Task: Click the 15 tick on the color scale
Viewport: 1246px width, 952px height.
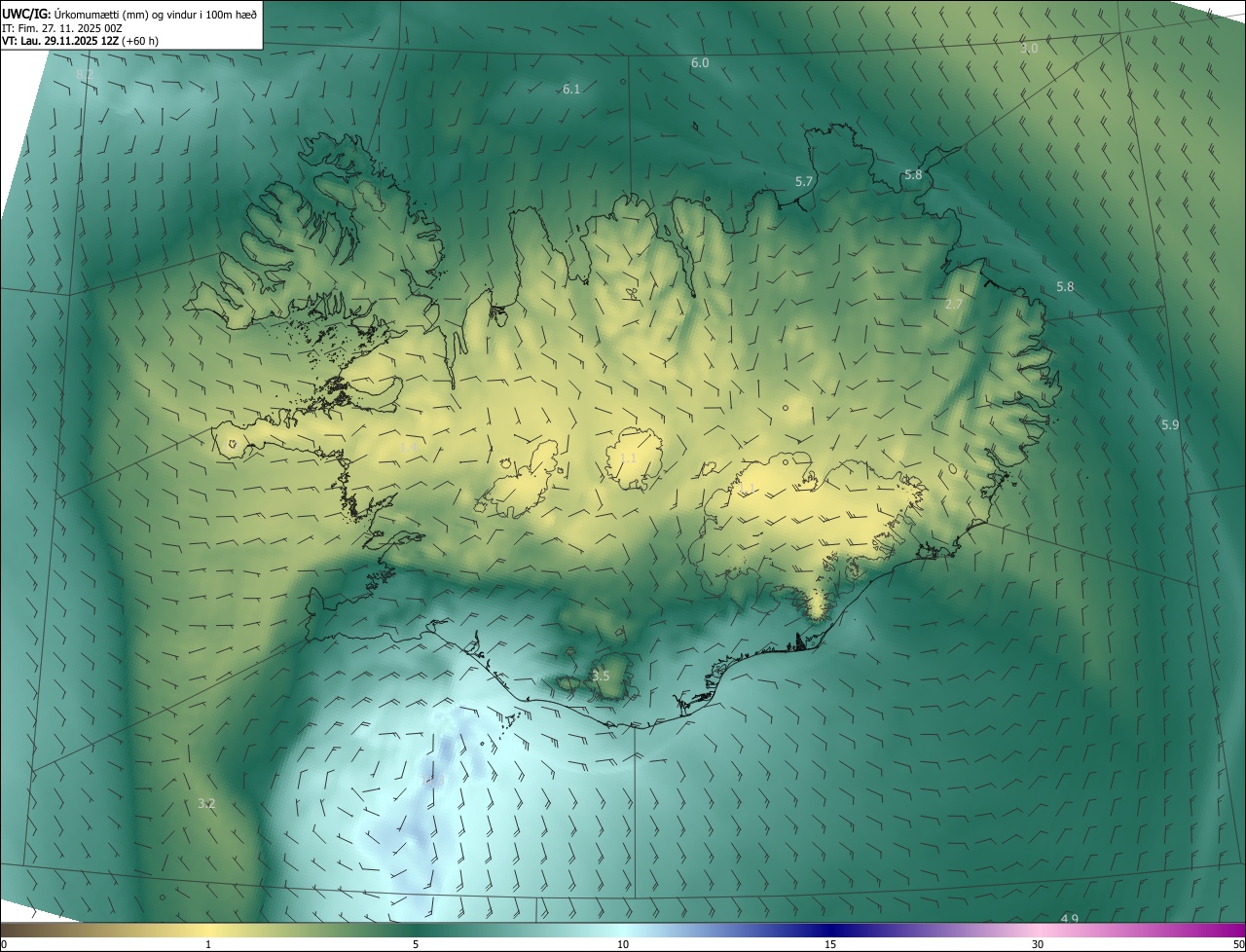Action: (830, 944)
